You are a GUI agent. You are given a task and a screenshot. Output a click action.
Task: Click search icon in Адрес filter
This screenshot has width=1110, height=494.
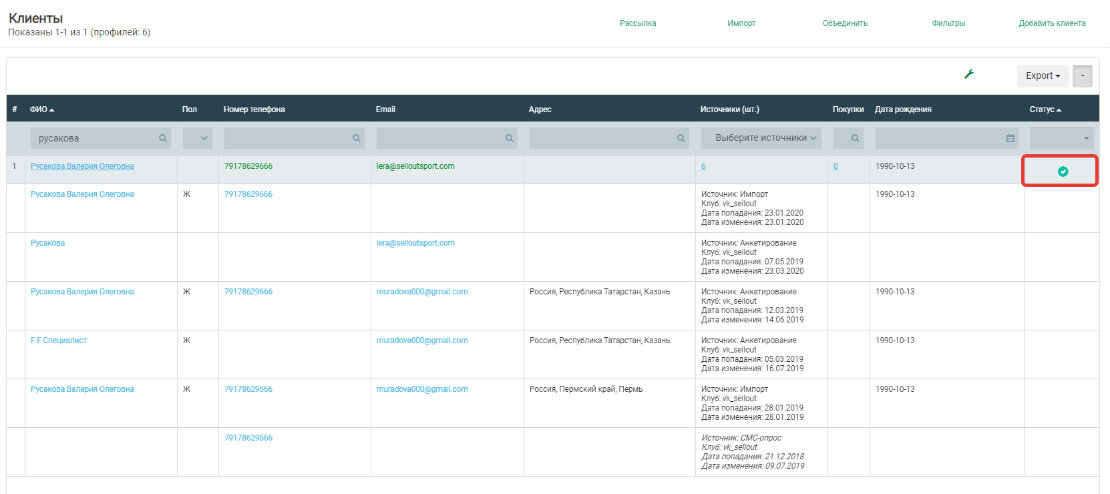click(x=682, y=138)
